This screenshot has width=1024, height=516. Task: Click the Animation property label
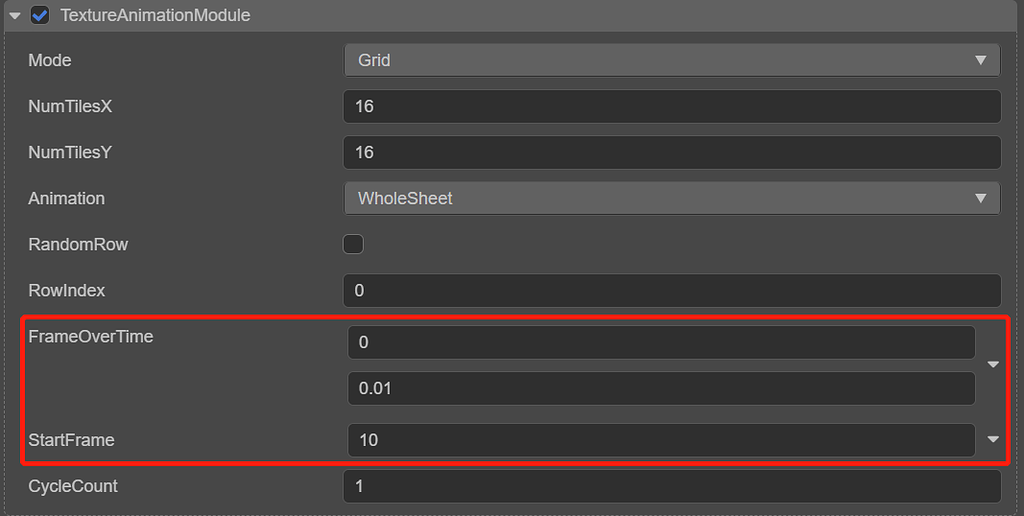click(x=66, y=198)
